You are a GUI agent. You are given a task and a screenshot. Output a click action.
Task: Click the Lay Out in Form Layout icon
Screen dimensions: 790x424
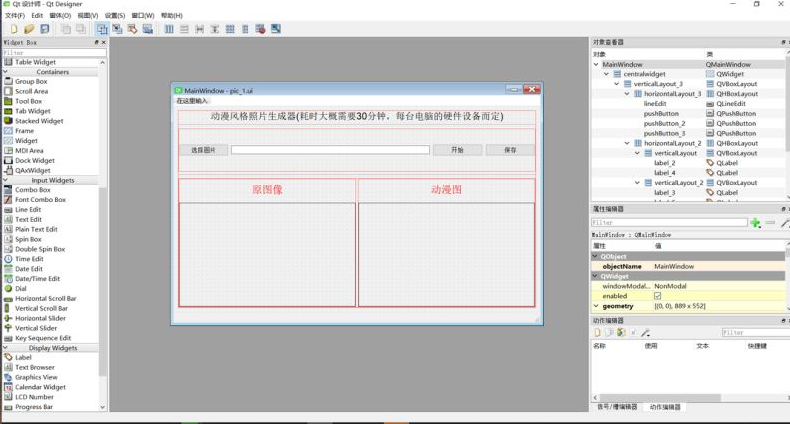pyautogui.click(x=245, y=29)
